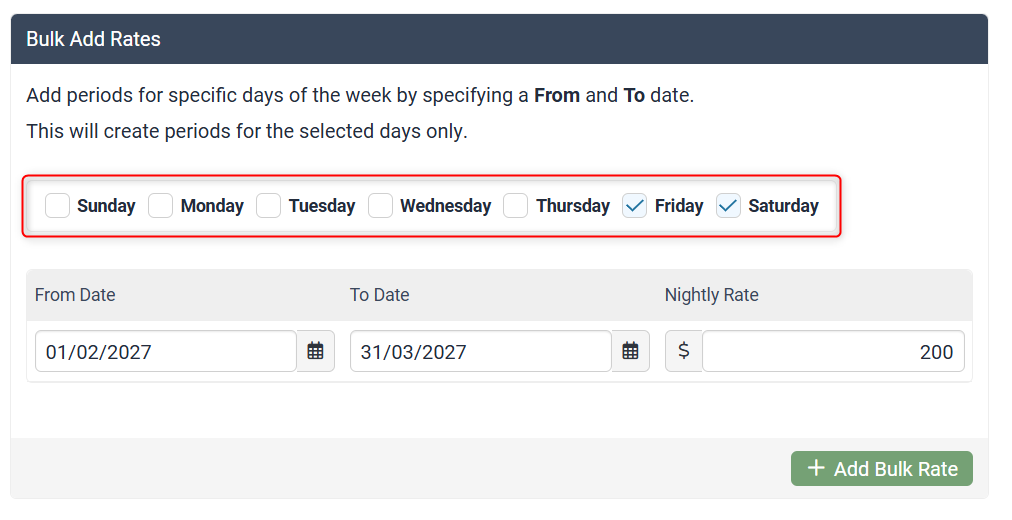Click the Saturday label text
The image size is (1012, 520).
(x=783, y=206)
